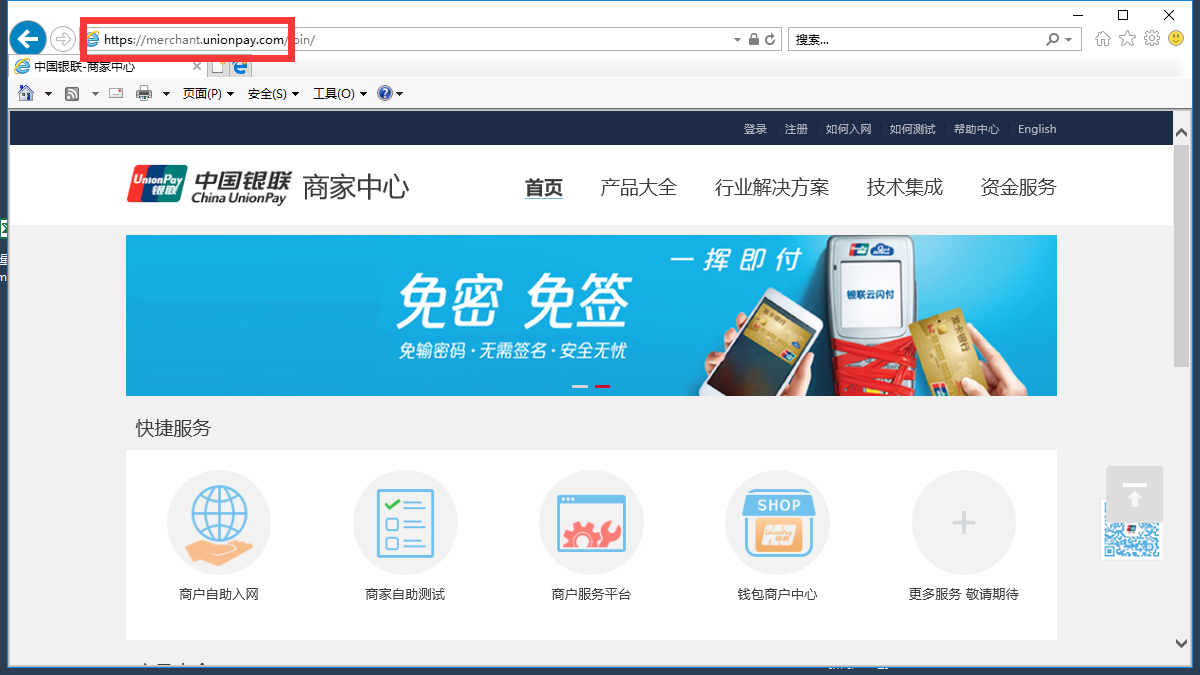Expand the Home button dropdown arrow
Screen dimensions: 1200x675
coord(48,94)
